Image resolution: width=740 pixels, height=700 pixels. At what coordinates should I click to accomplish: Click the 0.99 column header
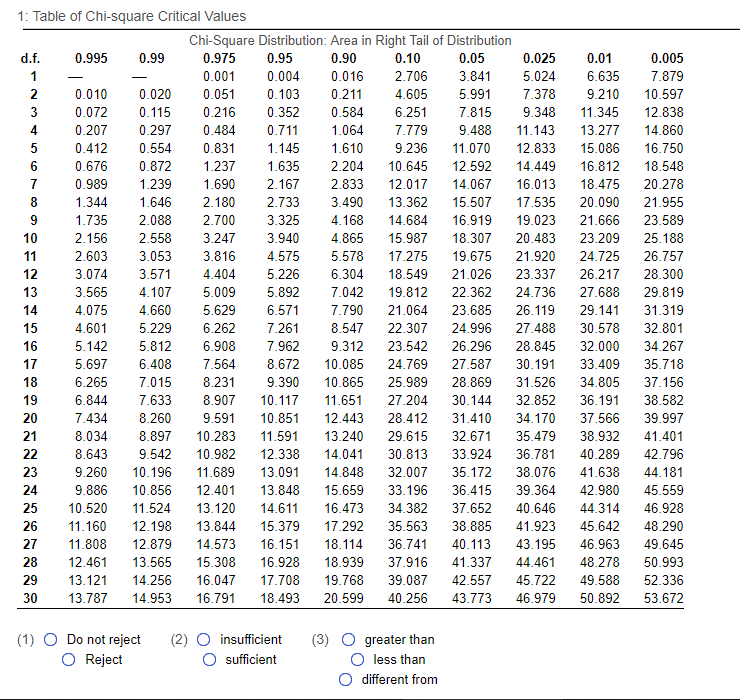(x=151, y=59)
